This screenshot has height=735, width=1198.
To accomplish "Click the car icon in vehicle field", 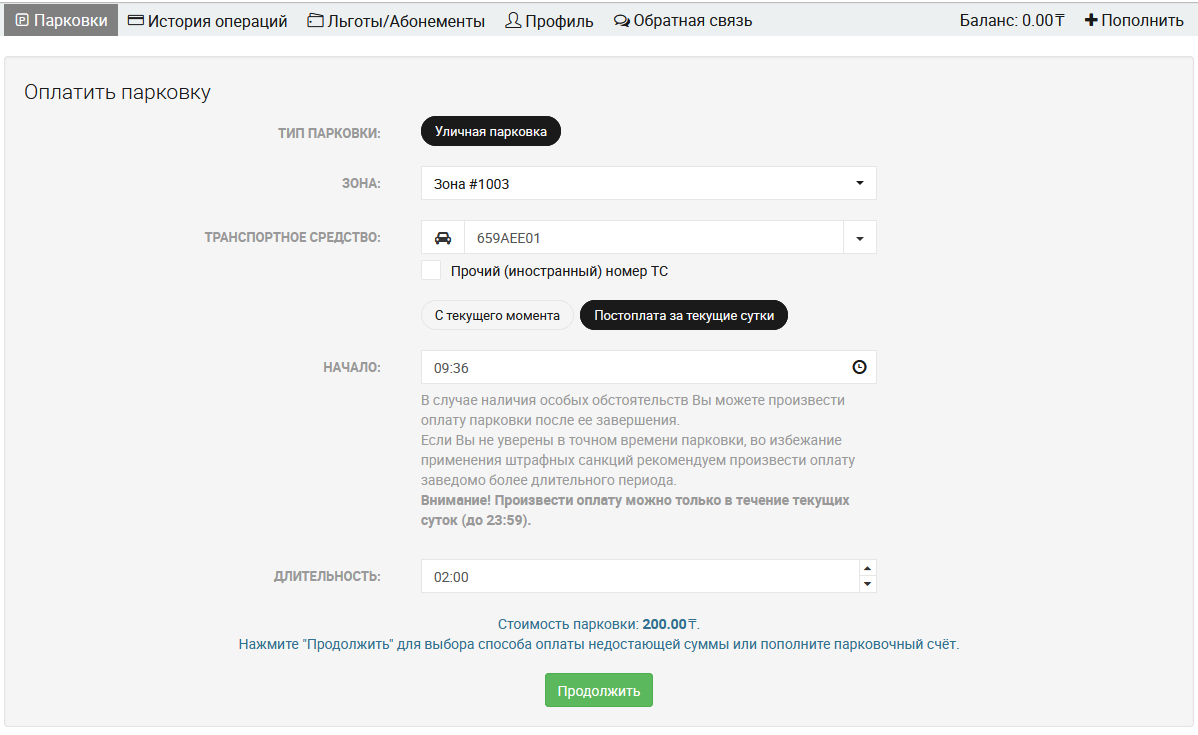I will (x=443, y=238).
